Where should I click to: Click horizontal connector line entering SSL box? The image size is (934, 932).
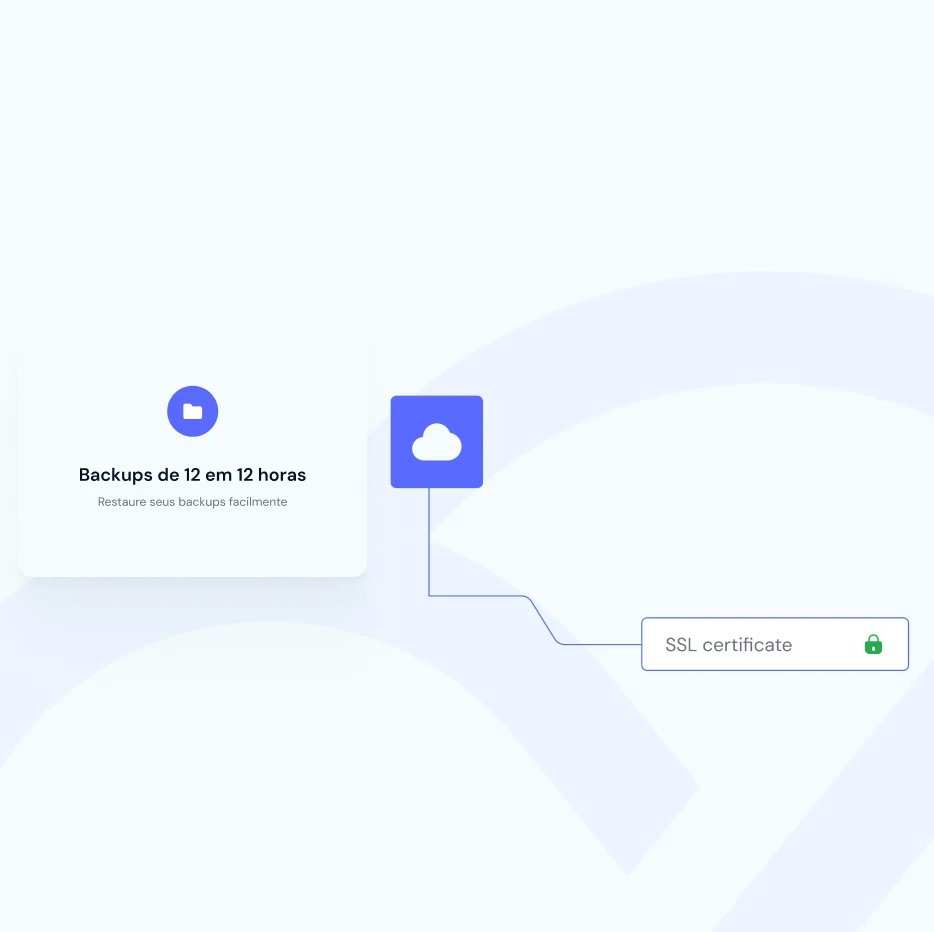coord(600,644)
